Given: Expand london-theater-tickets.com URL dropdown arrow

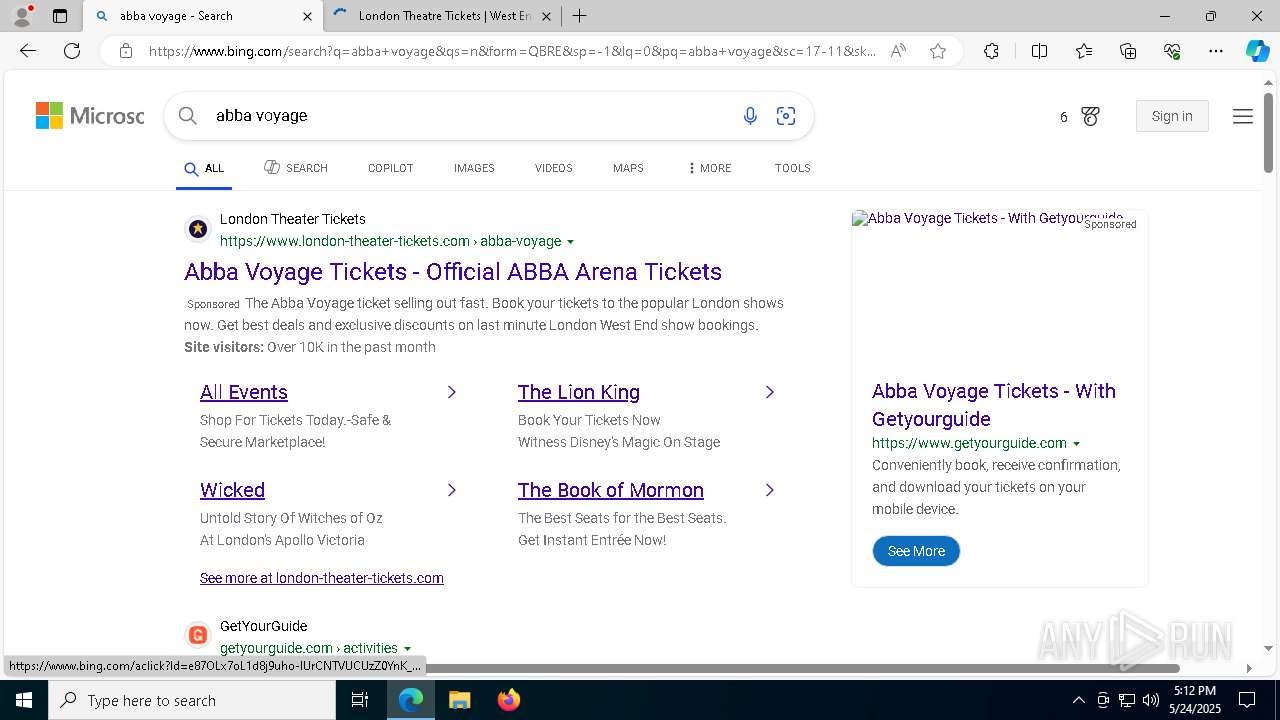Looking at the screenshot, I should [570, 242].
